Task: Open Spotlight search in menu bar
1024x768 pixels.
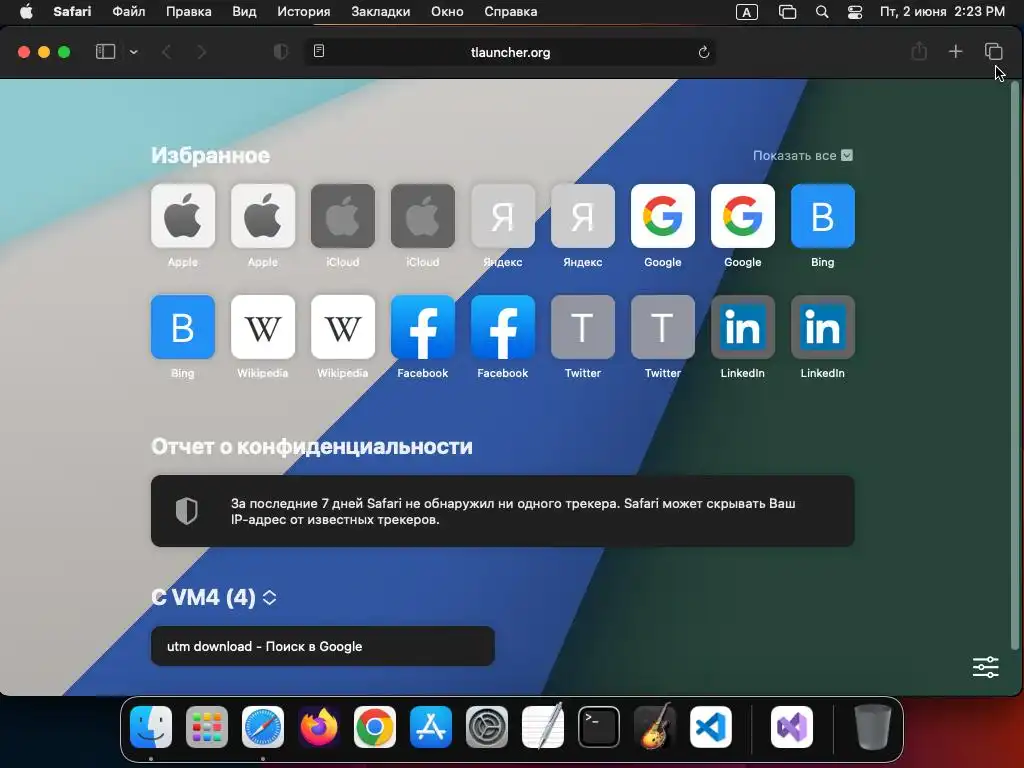Action: [822, 12]
